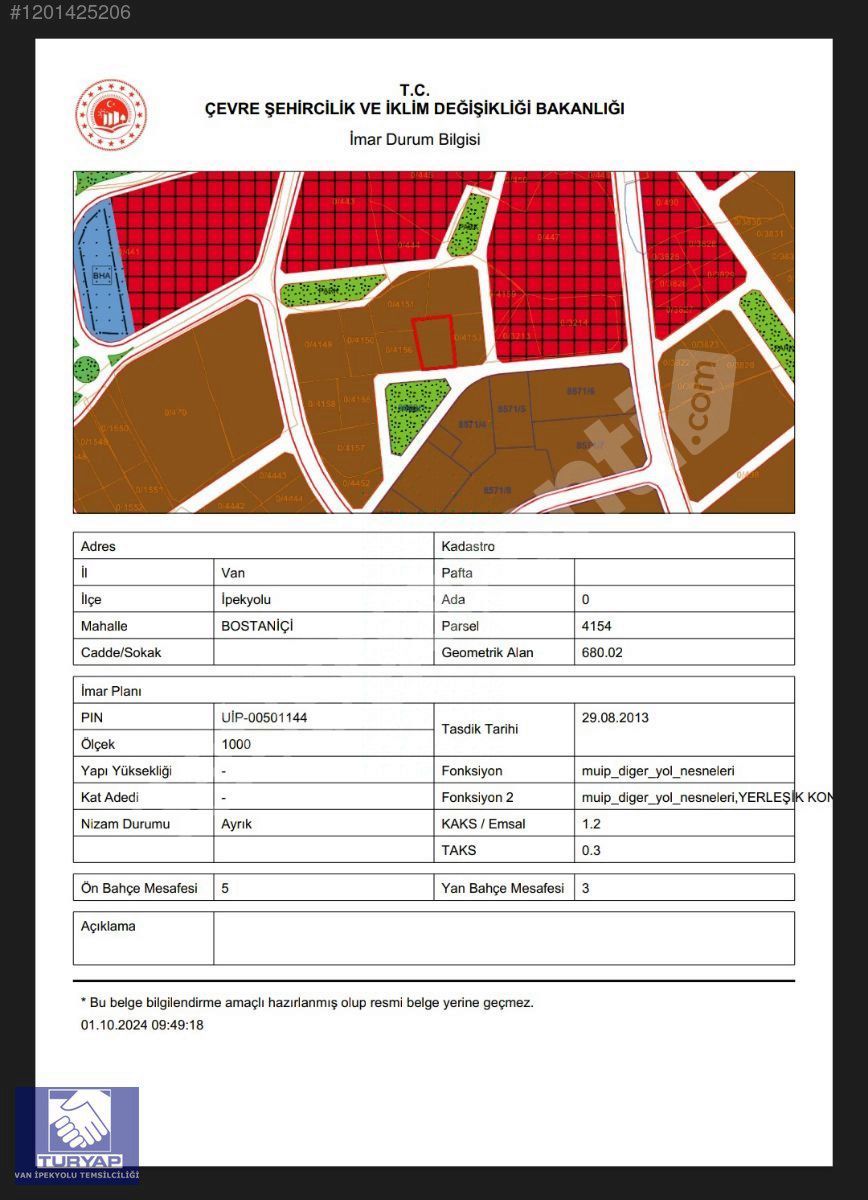The height and width of the screenshot is (1200, 868).
Task: Click the BHA label in blue zone
Action: coord(101,275)
